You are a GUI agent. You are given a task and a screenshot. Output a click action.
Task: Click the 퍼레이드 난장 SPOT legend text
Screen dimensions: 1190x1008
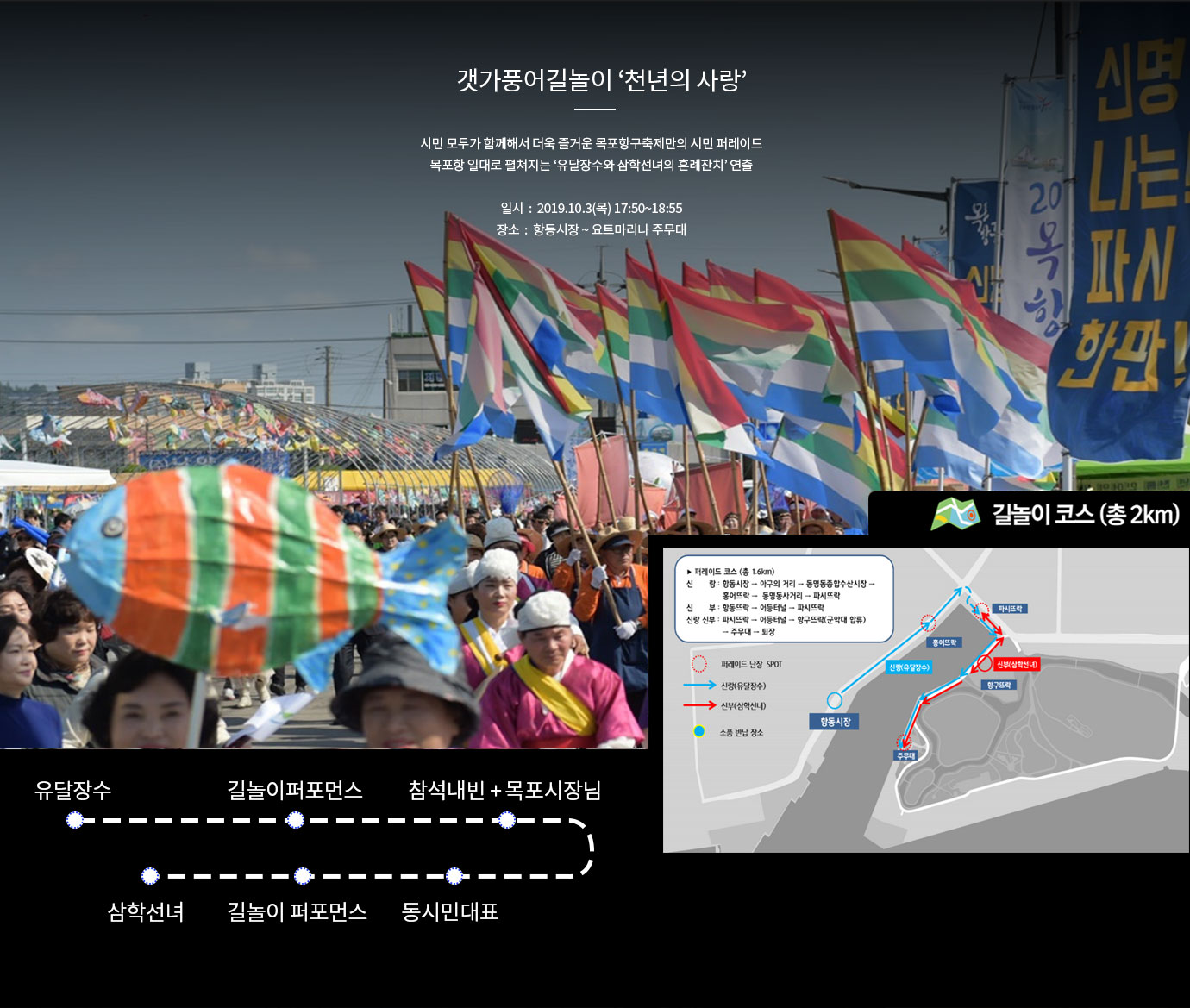click(751, 664)
